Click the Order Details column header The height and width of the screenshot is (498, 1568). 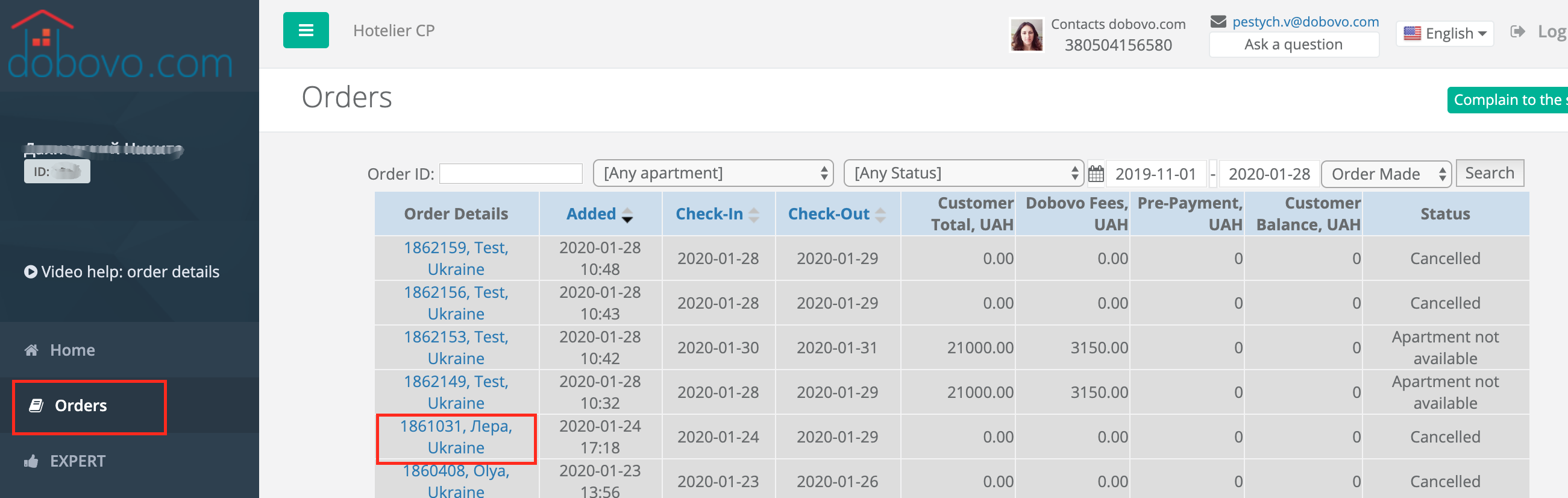pos(456,214)
